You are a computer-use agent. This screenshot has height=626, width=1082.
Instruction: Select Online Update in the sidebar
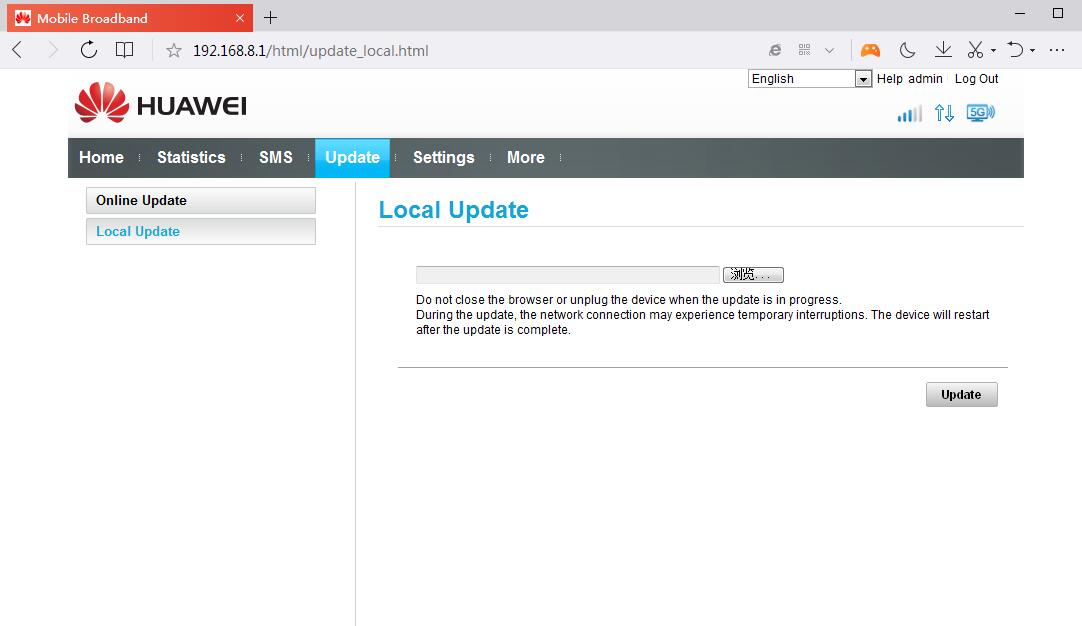[x=200, y=200]
